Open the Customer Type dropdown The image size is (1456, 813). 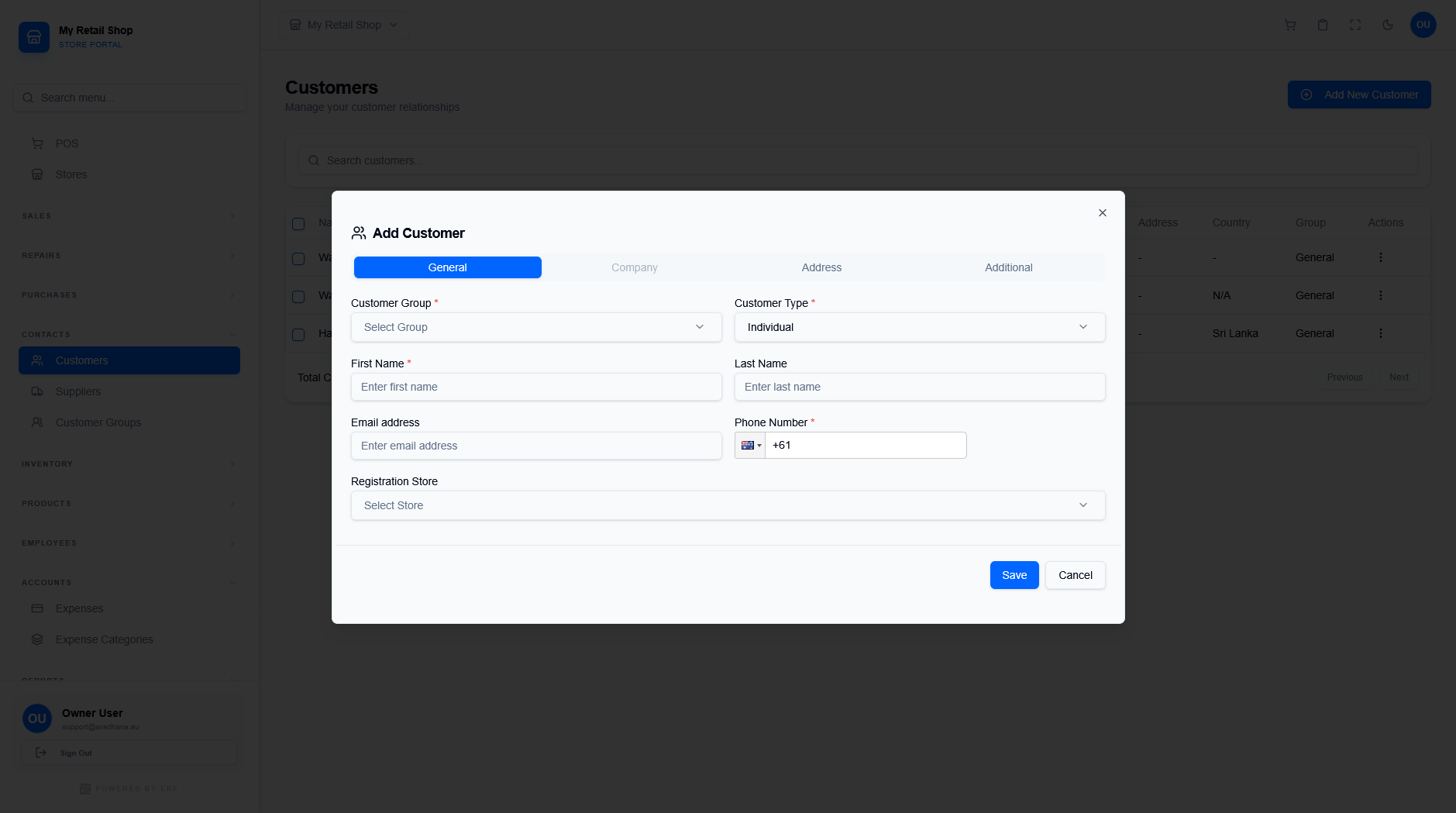tap(919, 327)
